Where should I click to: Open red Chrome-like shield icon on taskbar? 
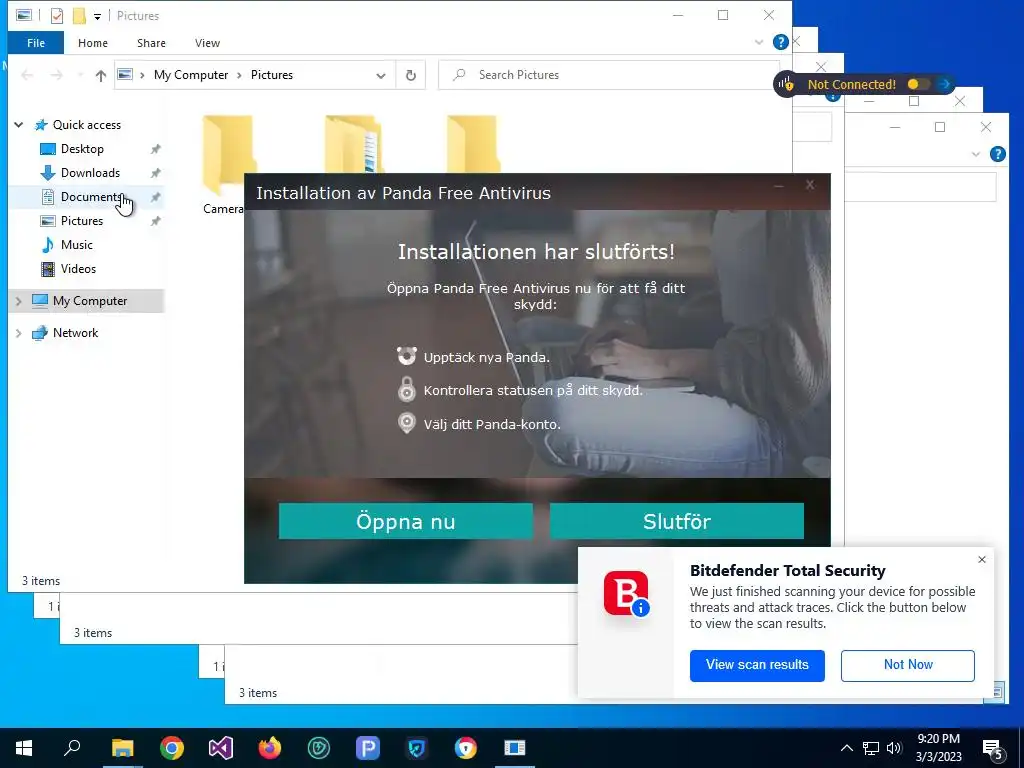click(466, 748)
